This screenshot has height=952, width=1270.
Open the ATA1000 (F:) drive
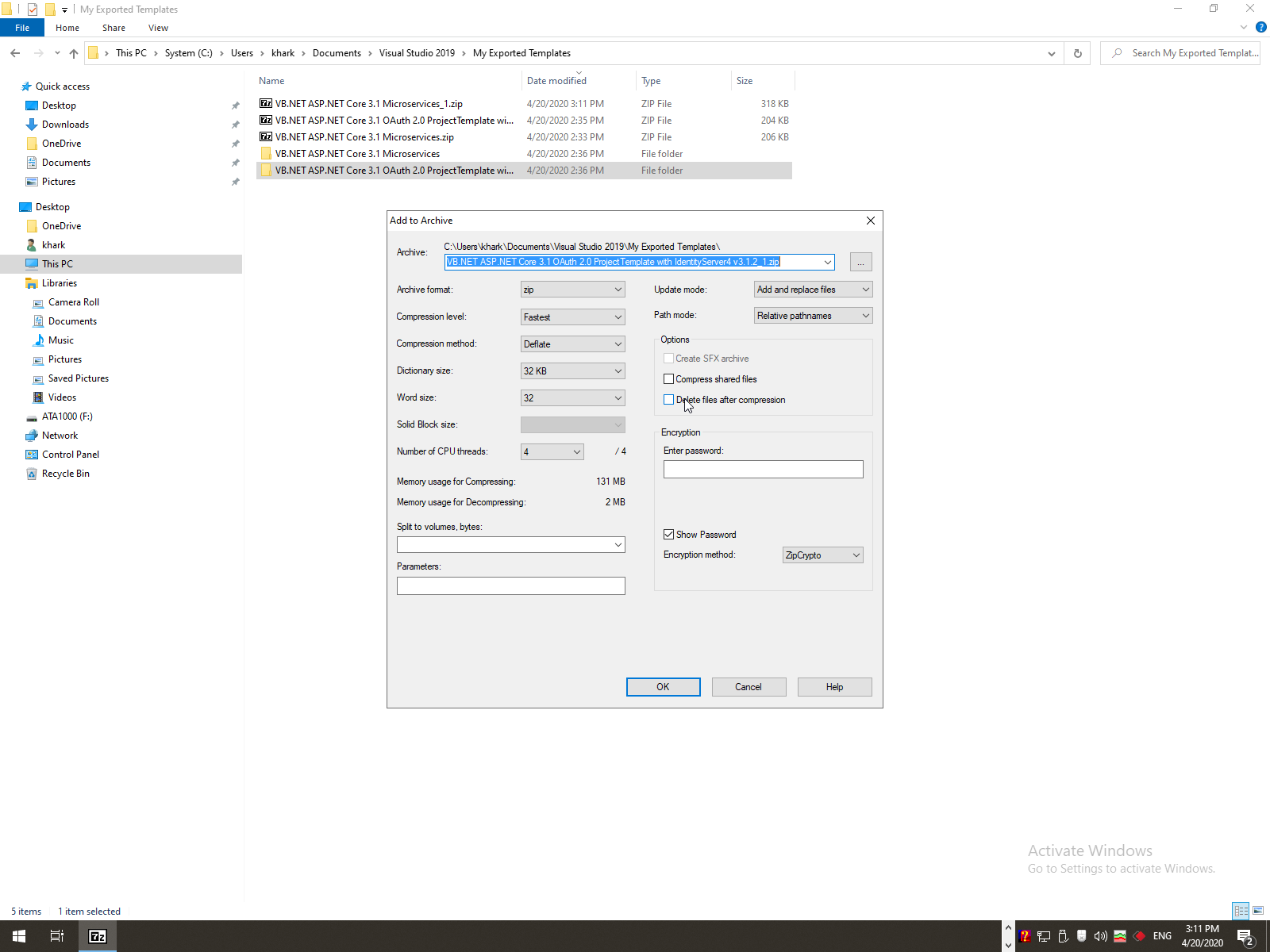pos(67,416)
